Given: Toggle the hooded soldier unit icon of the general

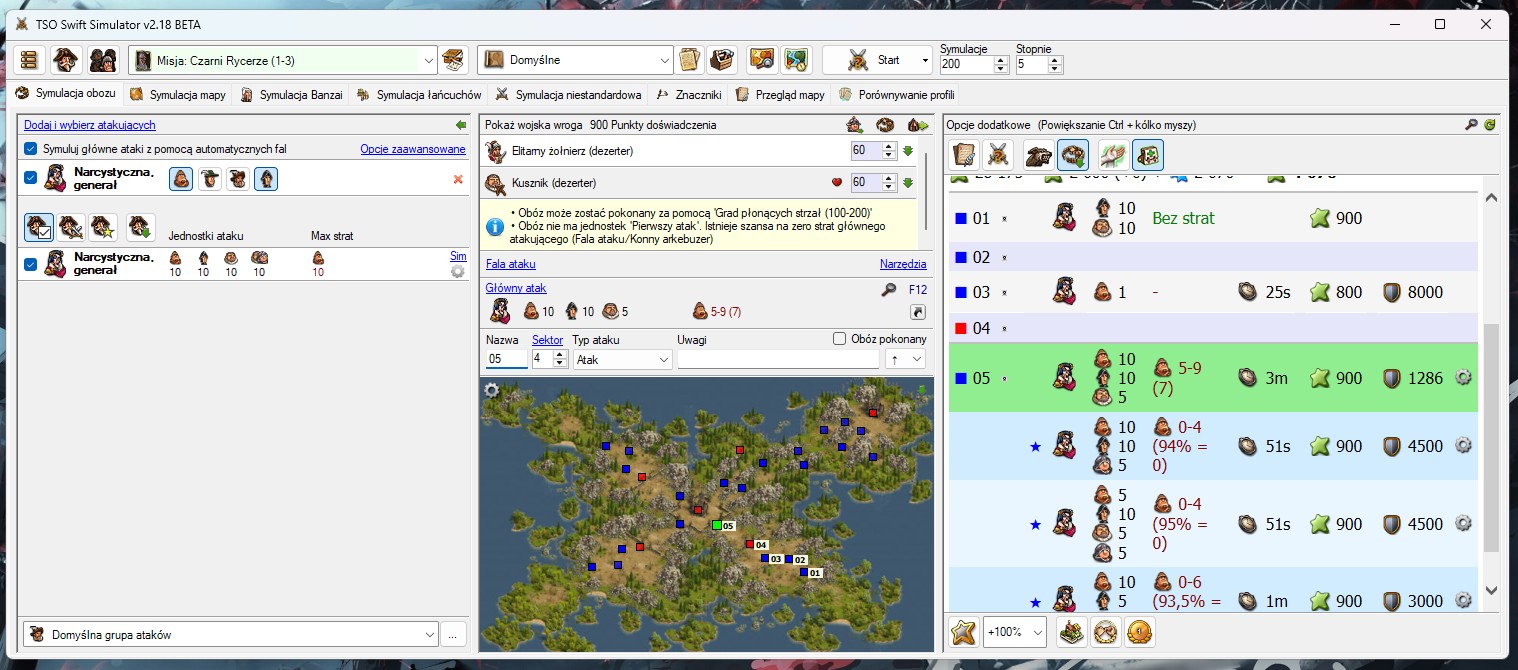Looking at the screenshot, I should (266, 179).
